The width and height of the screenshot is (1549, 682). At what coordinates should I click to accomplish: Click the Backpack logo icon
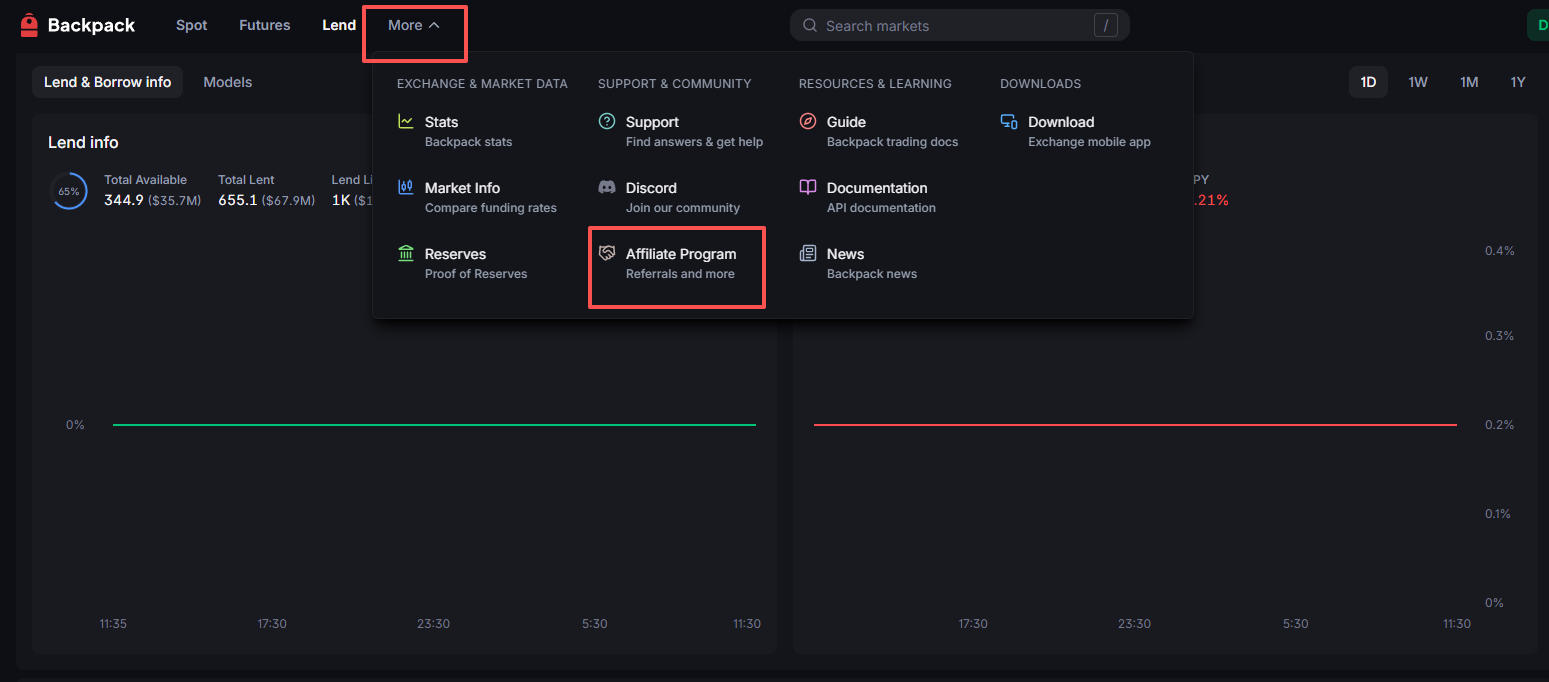tap(29, 25)
